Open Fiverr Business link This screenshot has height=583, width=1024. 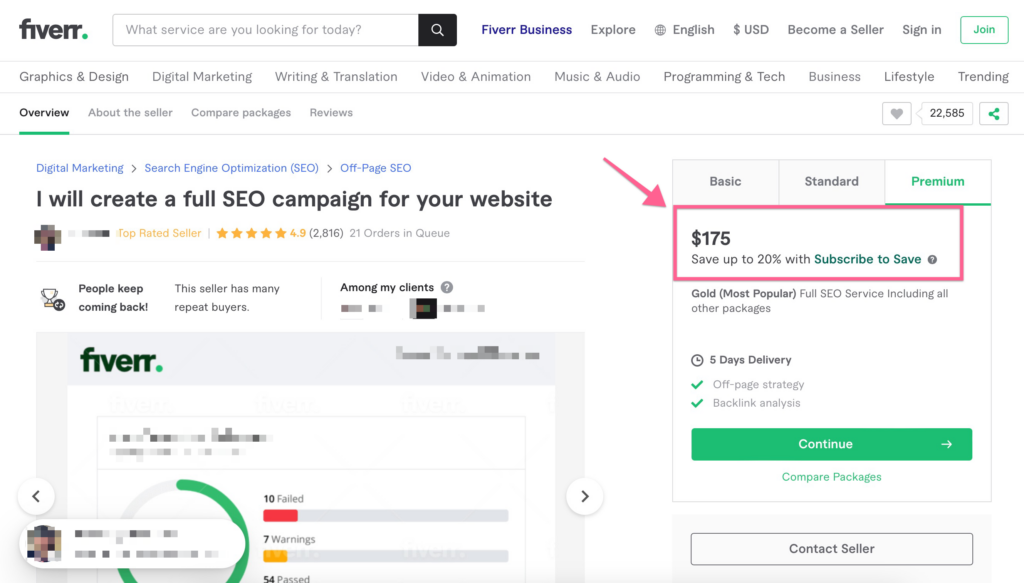coord(526,30)
